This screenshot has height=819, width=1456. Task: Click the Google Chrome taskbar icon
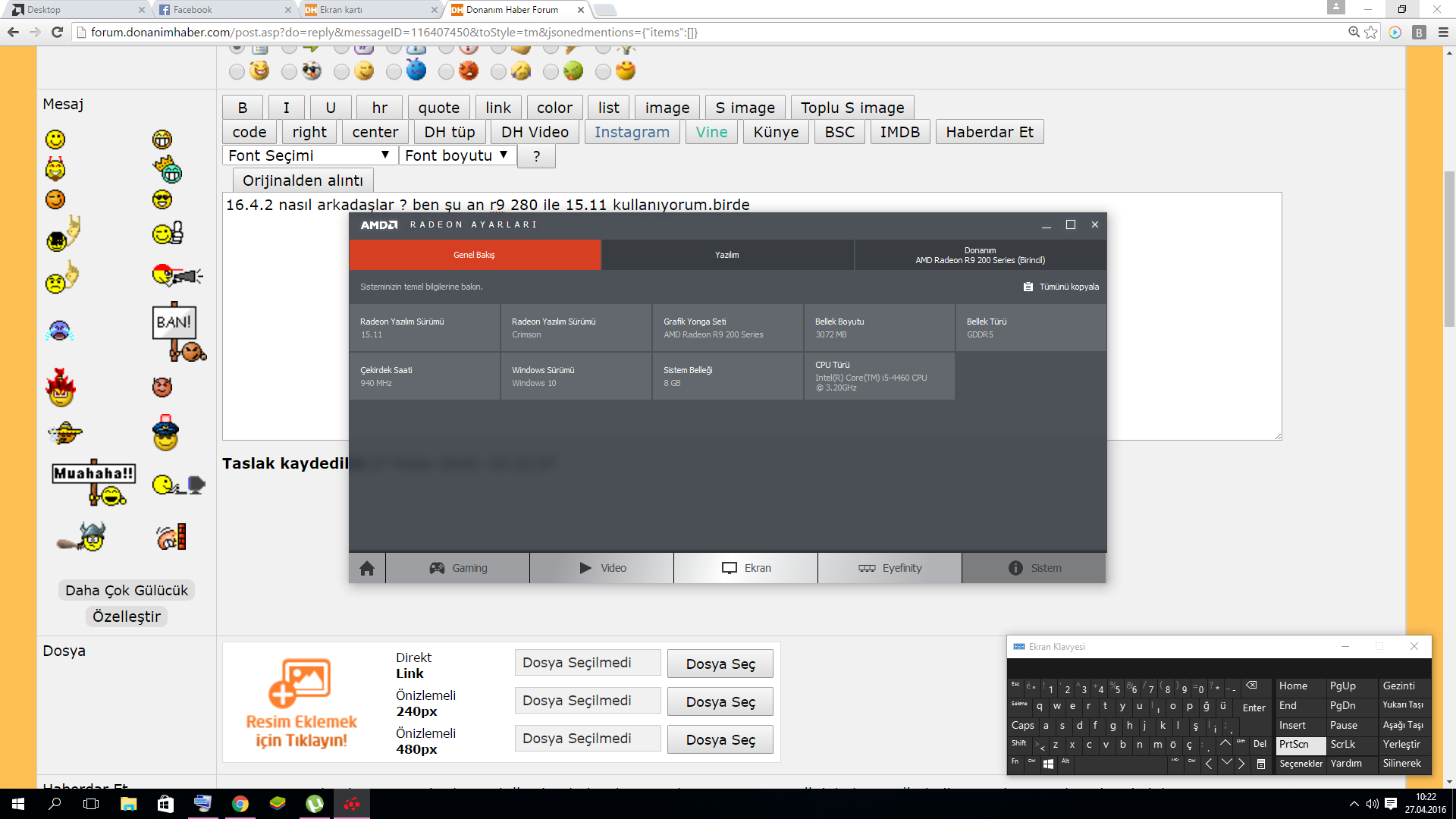point(240,804)
